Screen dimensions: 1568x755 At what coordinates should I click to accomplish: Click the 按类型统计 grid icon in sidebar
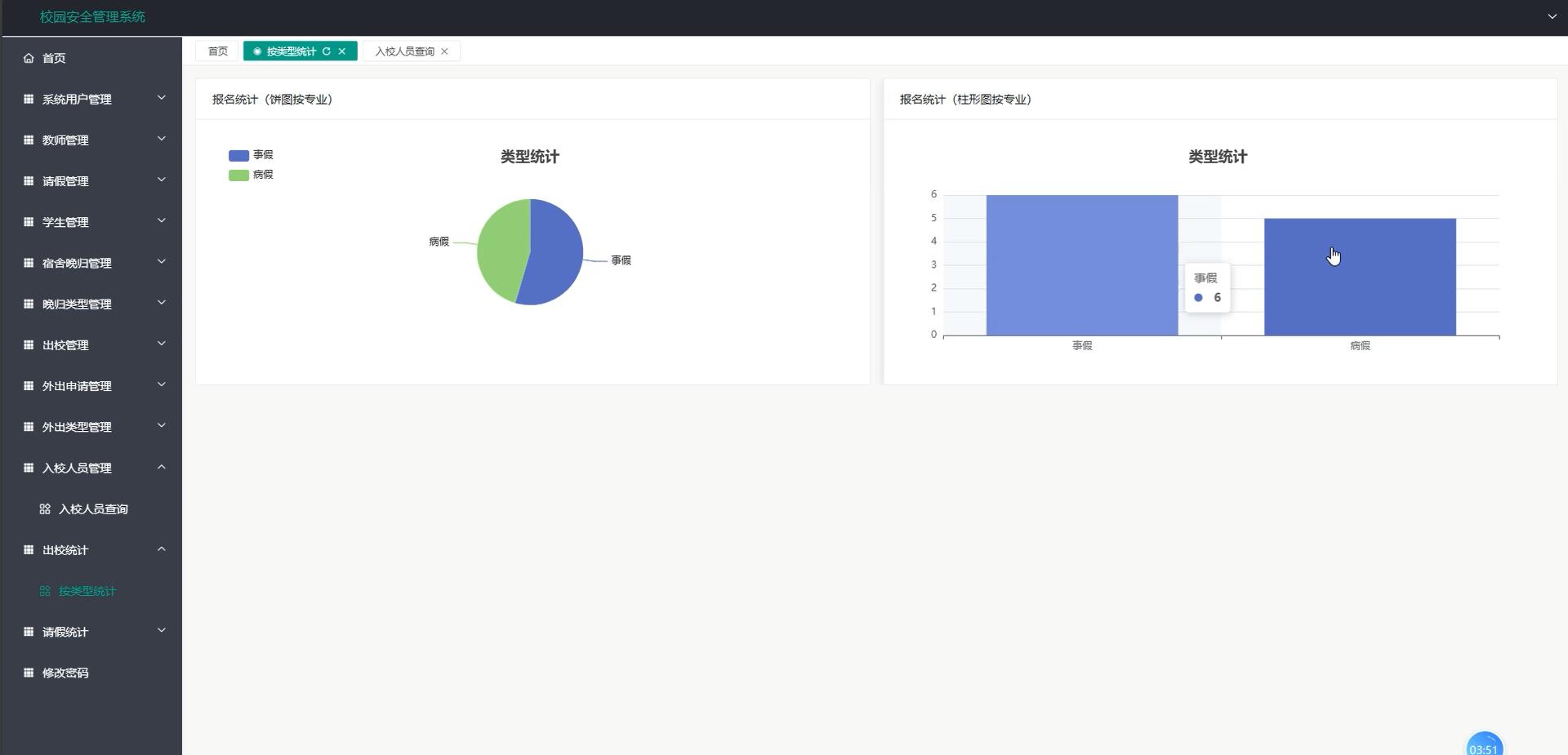tap(45, 590)
